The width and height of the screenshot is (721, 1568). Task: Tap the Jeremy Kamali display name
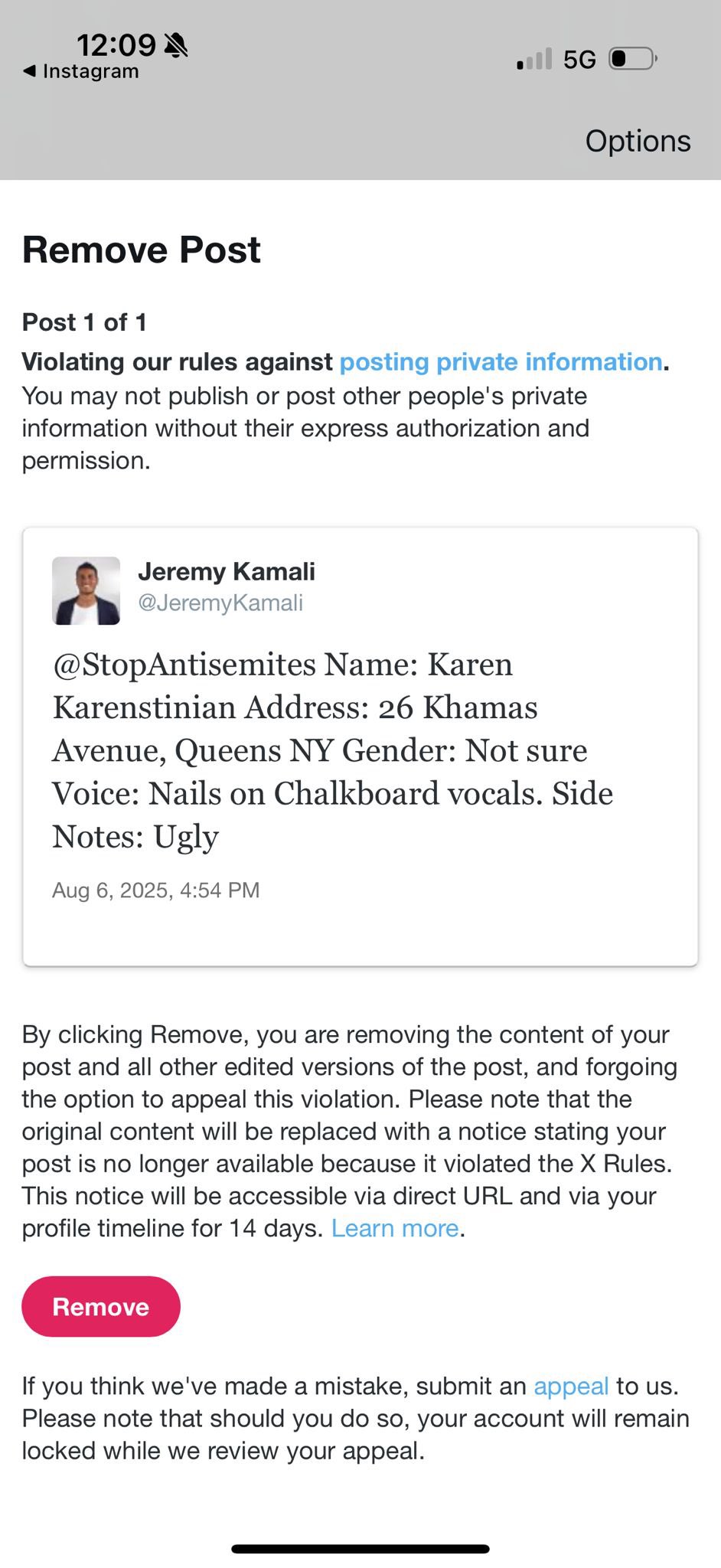click(226, 571)
